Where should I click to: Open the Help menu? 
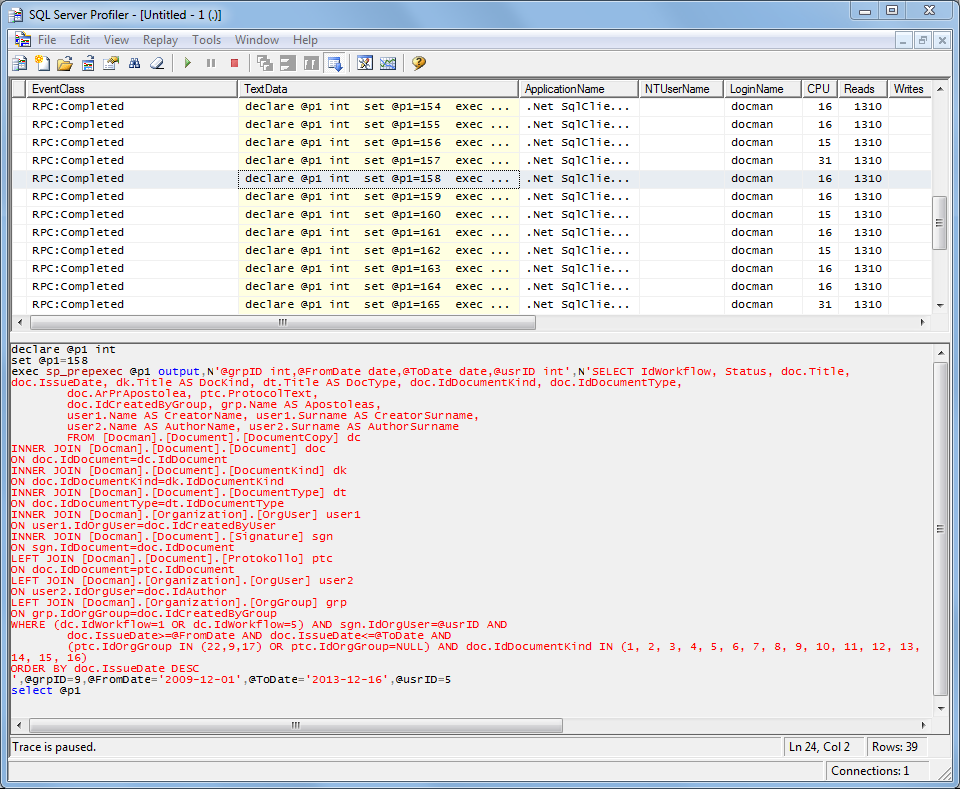click(x=305, y=40)
